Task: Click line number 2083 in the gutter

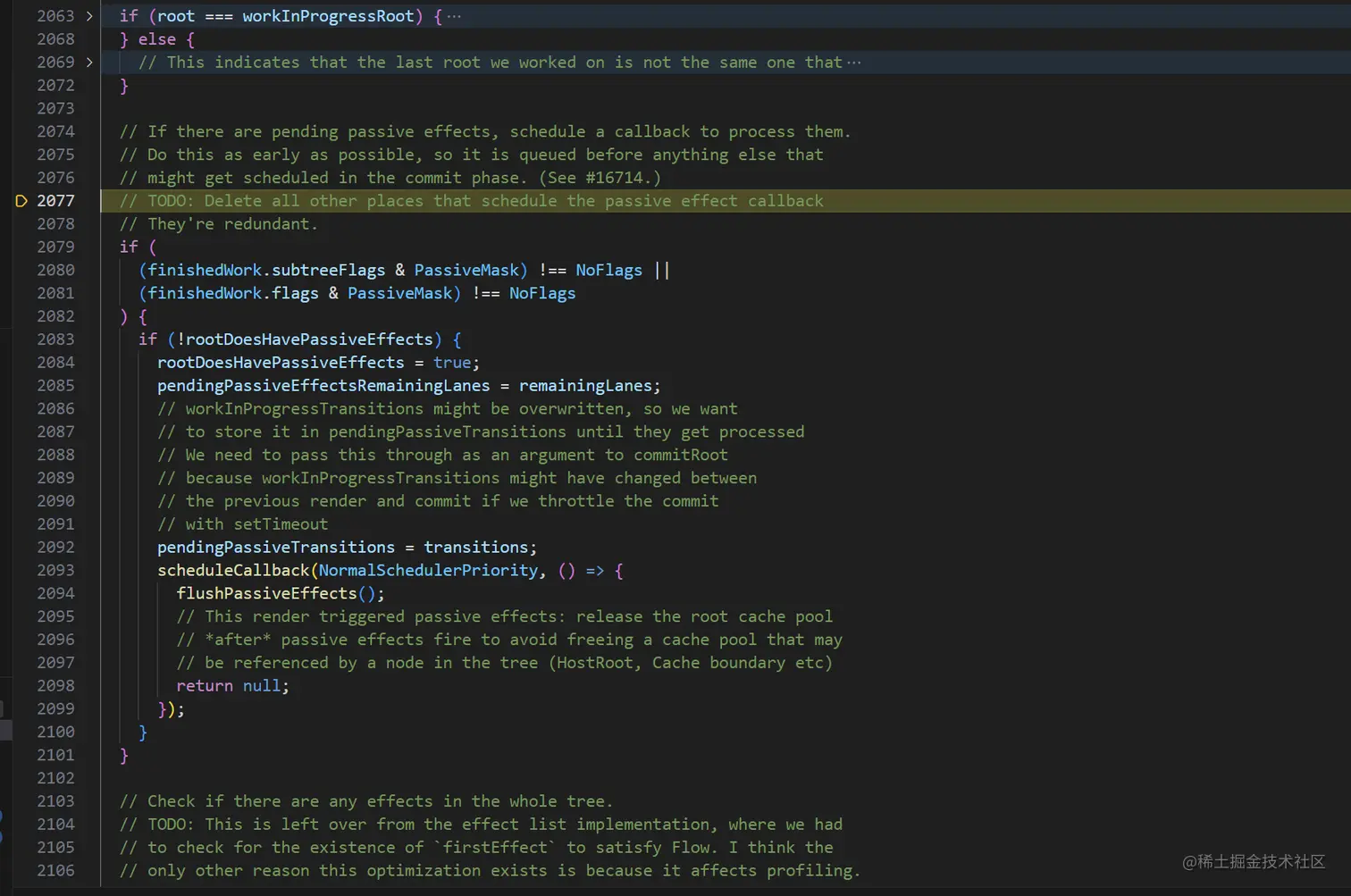Action: point(55,339)
